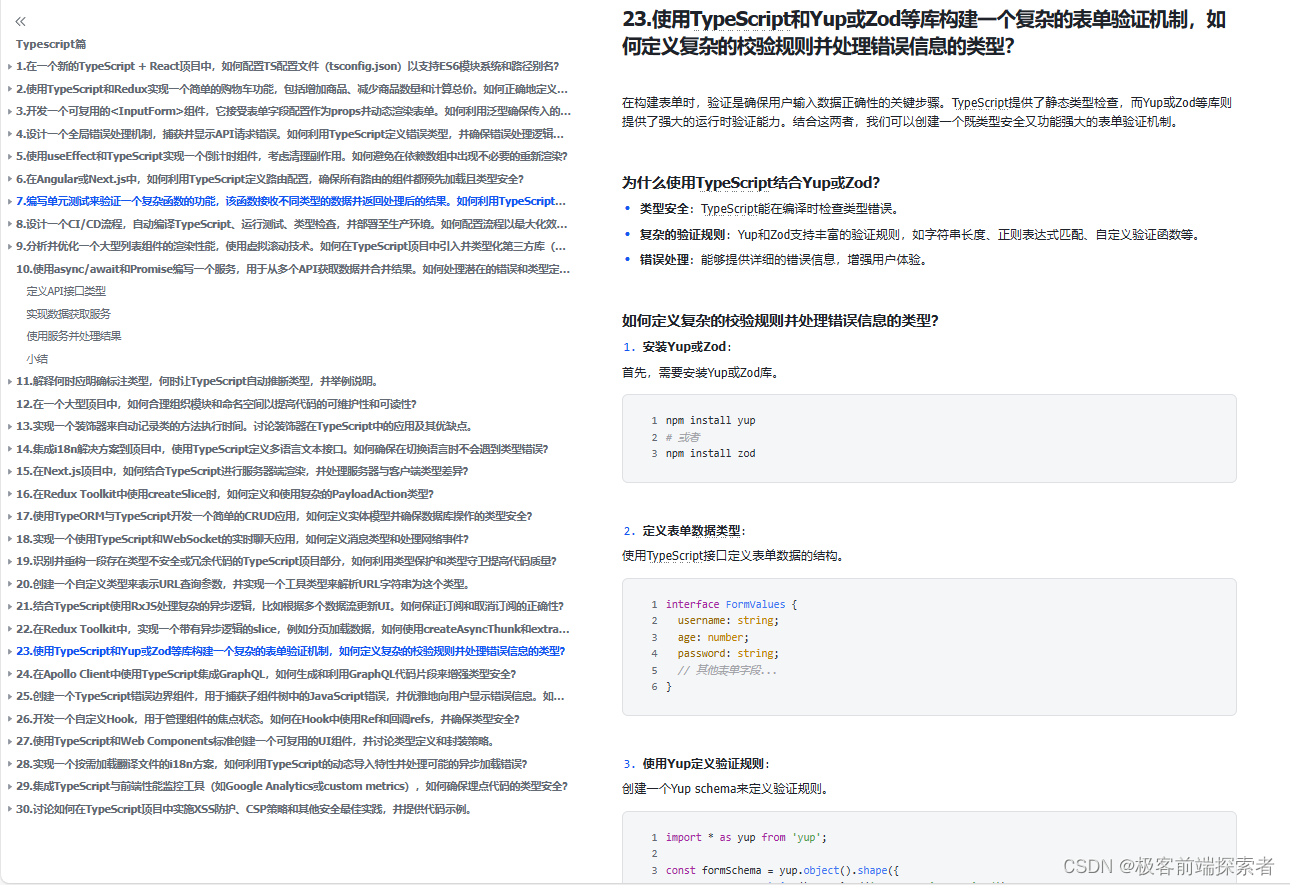Open item 26 about custom focus Hook
This screenshot has width=1290, height=885.
(267, 719)
